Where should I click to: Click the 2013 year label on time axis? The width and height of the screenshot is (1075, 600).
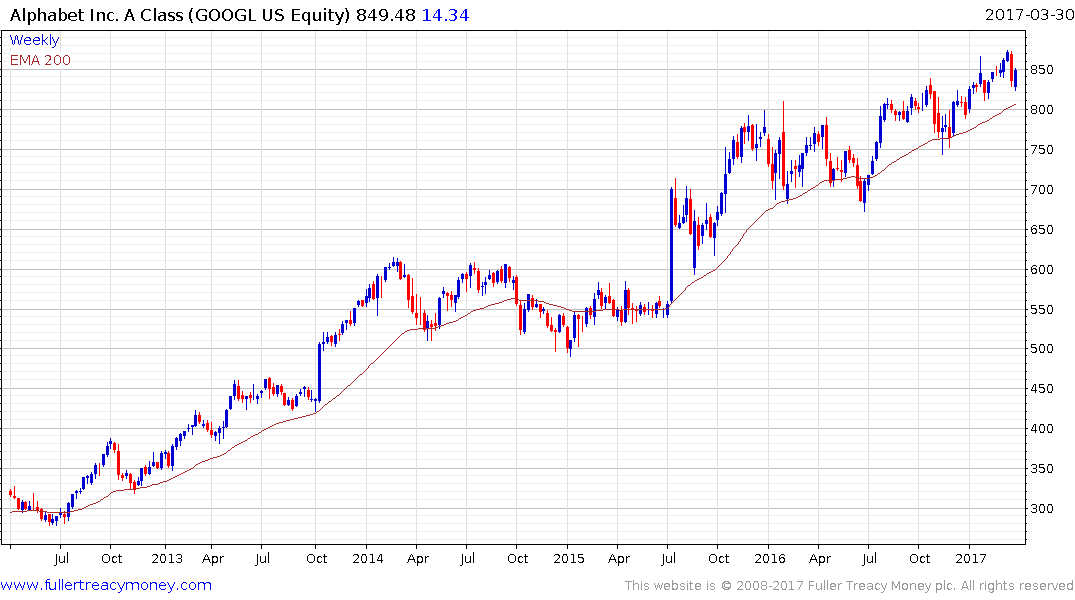tap(167, 559)
